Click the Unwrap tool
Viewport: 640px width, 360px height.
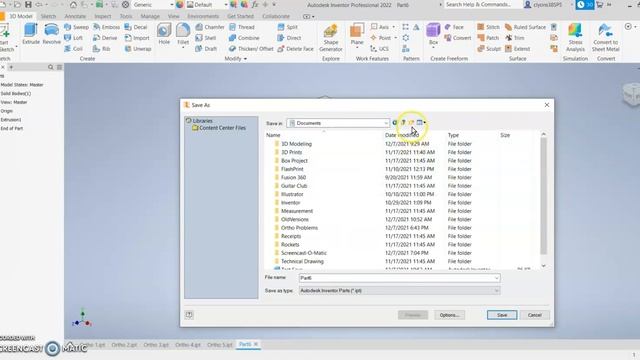(x=138, y=49)
